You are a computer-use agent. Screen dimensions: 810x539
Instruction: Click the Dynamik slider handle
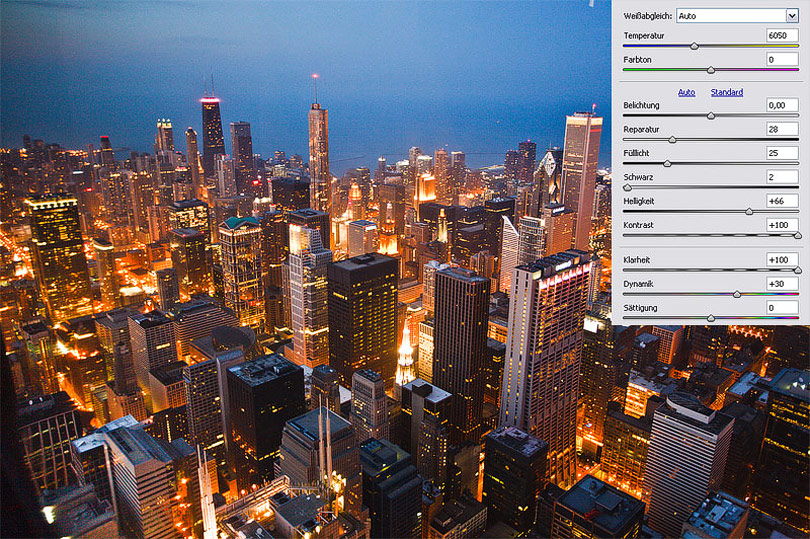(737, 295)
